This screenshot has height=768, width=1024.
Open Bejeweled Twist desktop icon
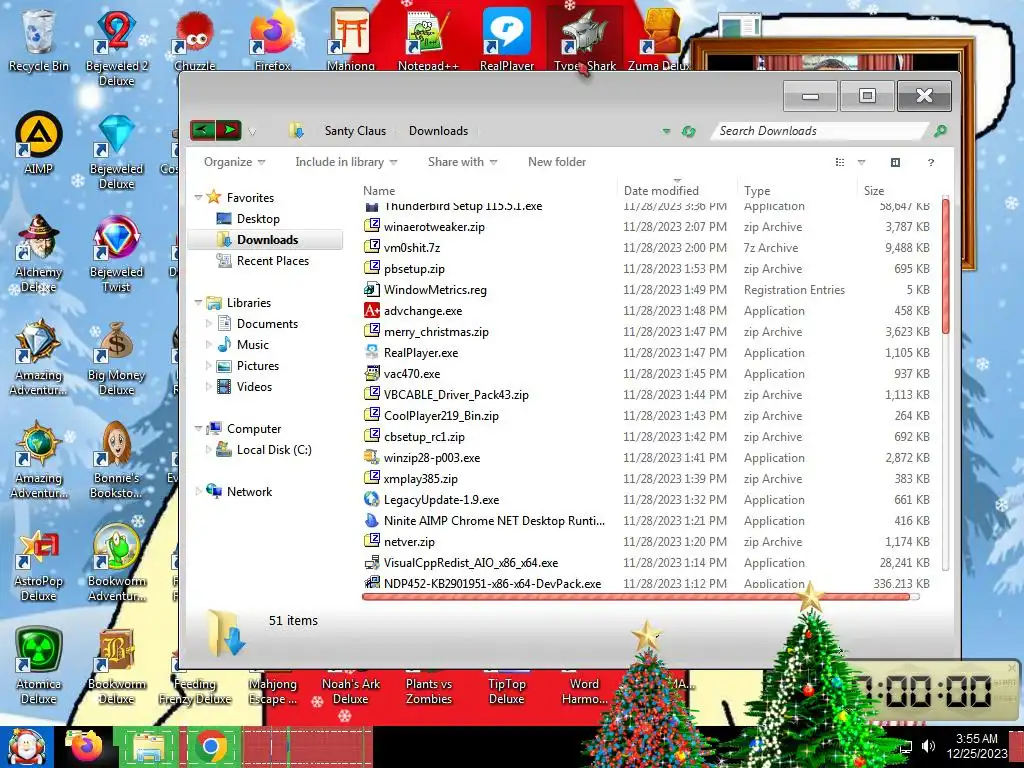(x=116, y=253)
